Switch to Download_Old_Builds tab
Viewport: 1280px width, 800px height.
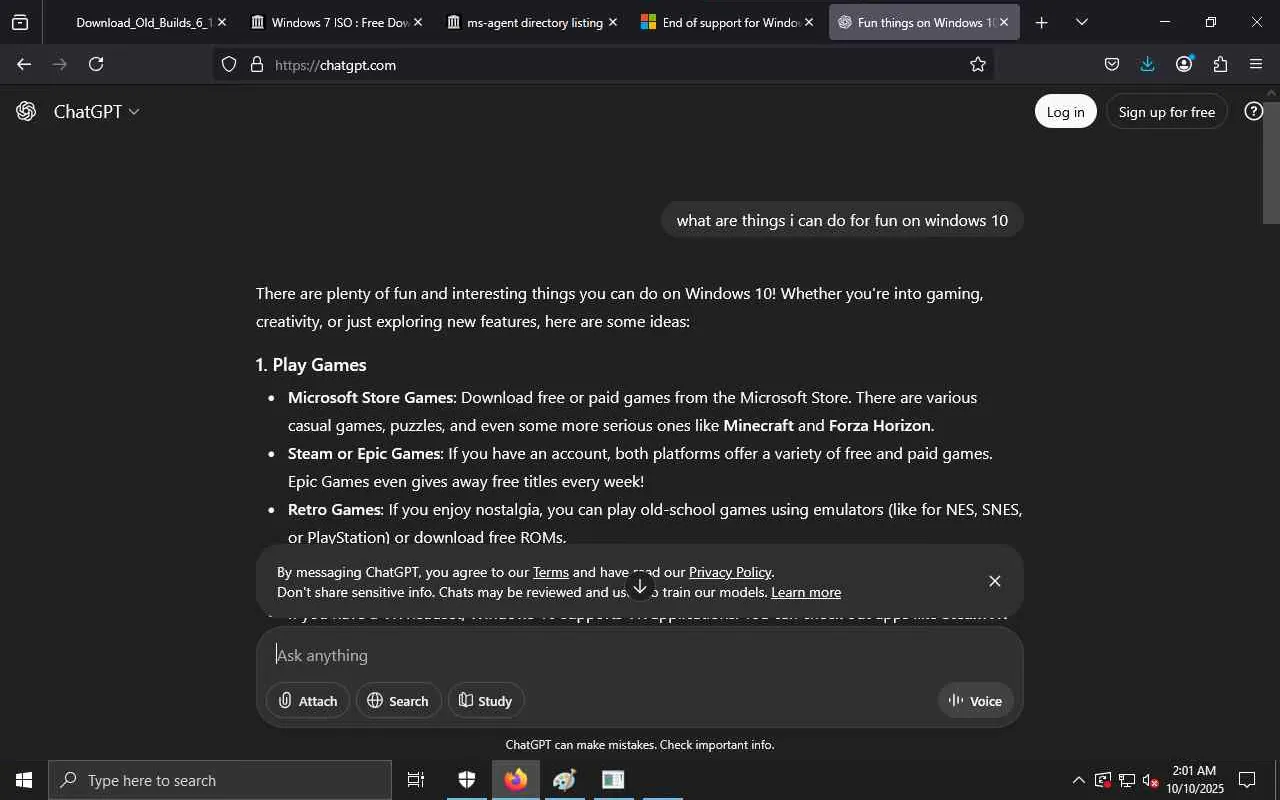point(141,22)
